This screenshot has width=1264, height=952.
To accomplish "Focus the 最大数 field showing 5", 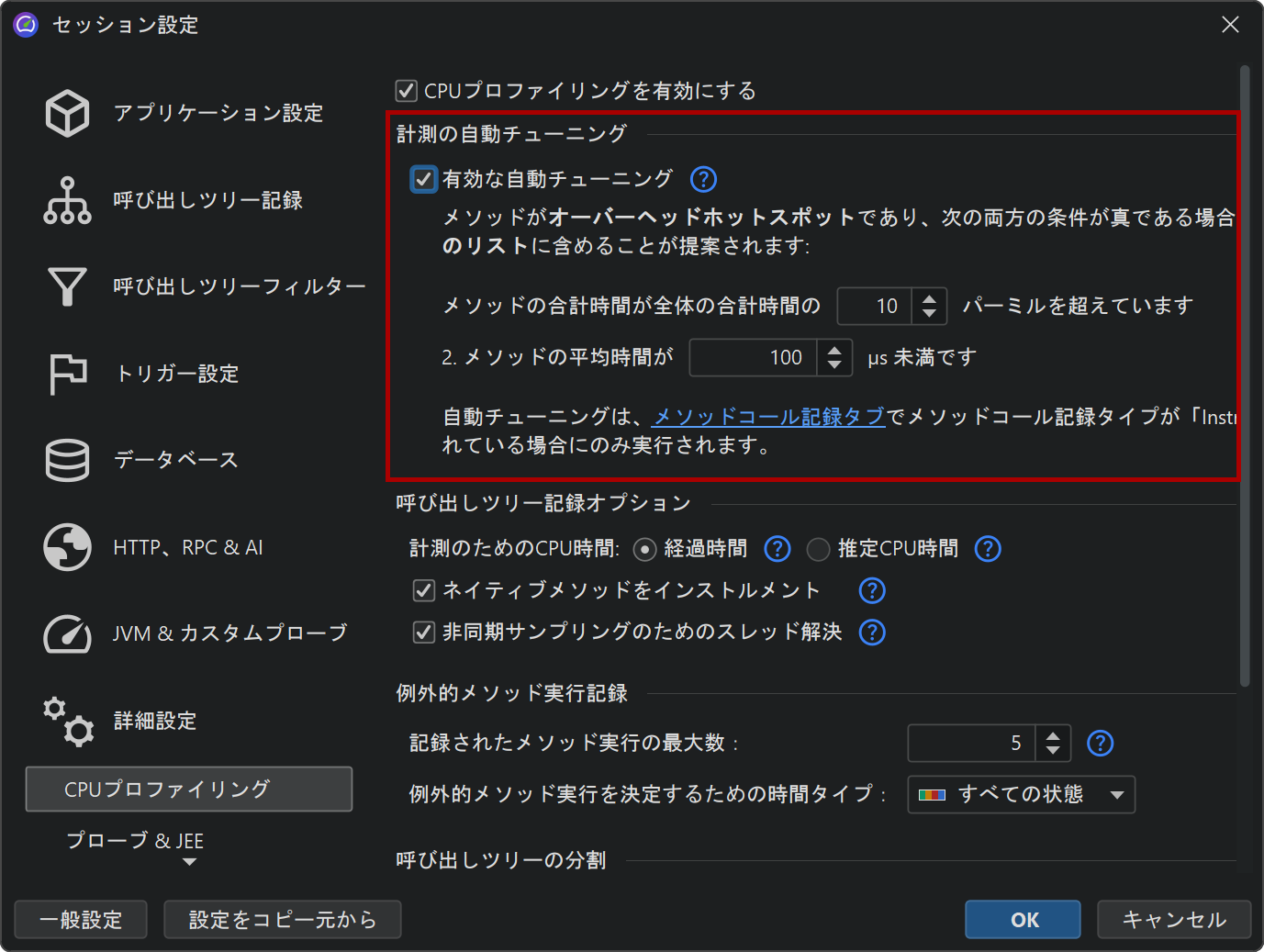I will [971, 744].
